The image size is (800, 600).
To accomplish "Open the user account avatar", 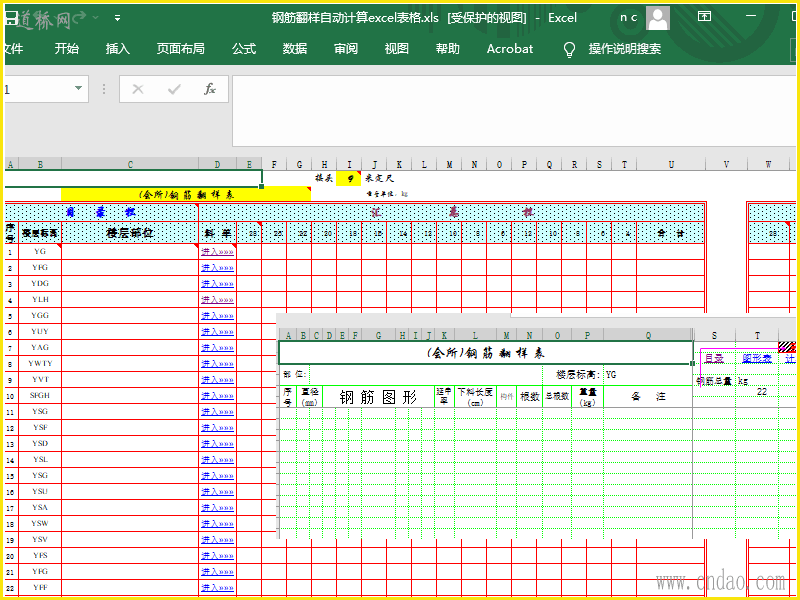I will (658, 17).
